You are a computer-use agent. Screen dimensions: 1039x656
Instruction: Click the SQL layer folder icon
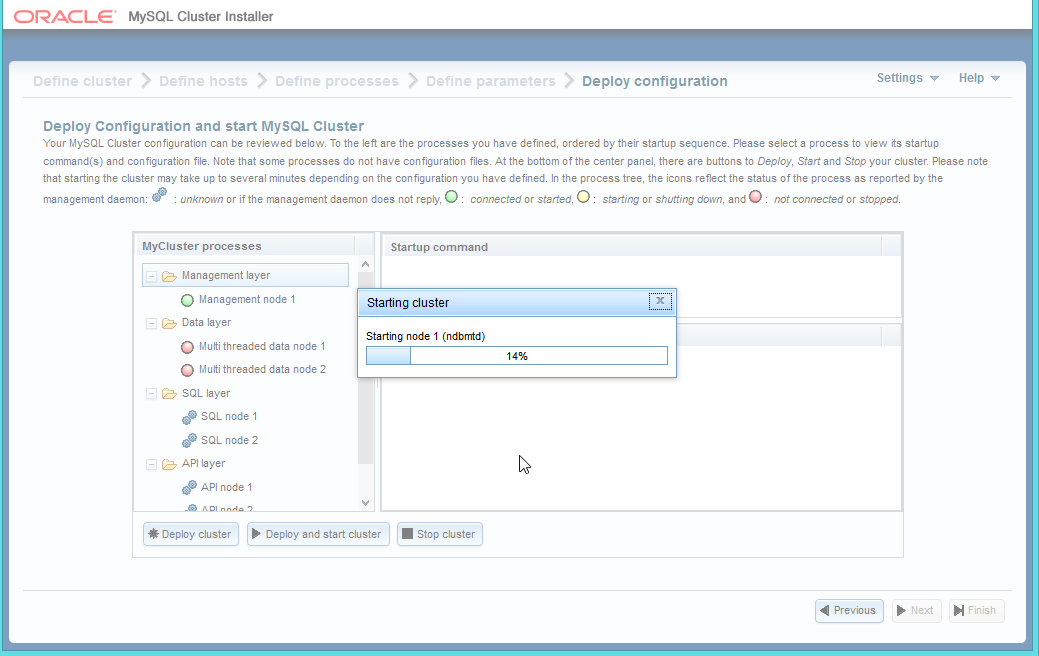170,394
